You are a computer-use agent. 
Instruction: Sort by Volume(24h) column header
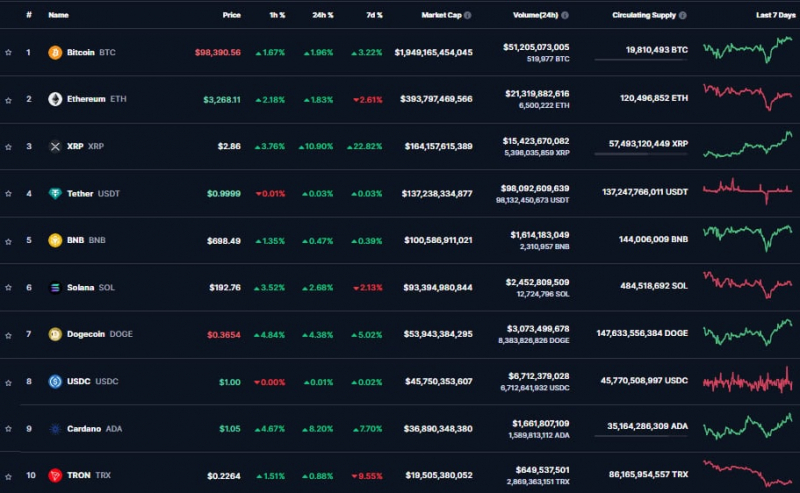pos(535,15)
